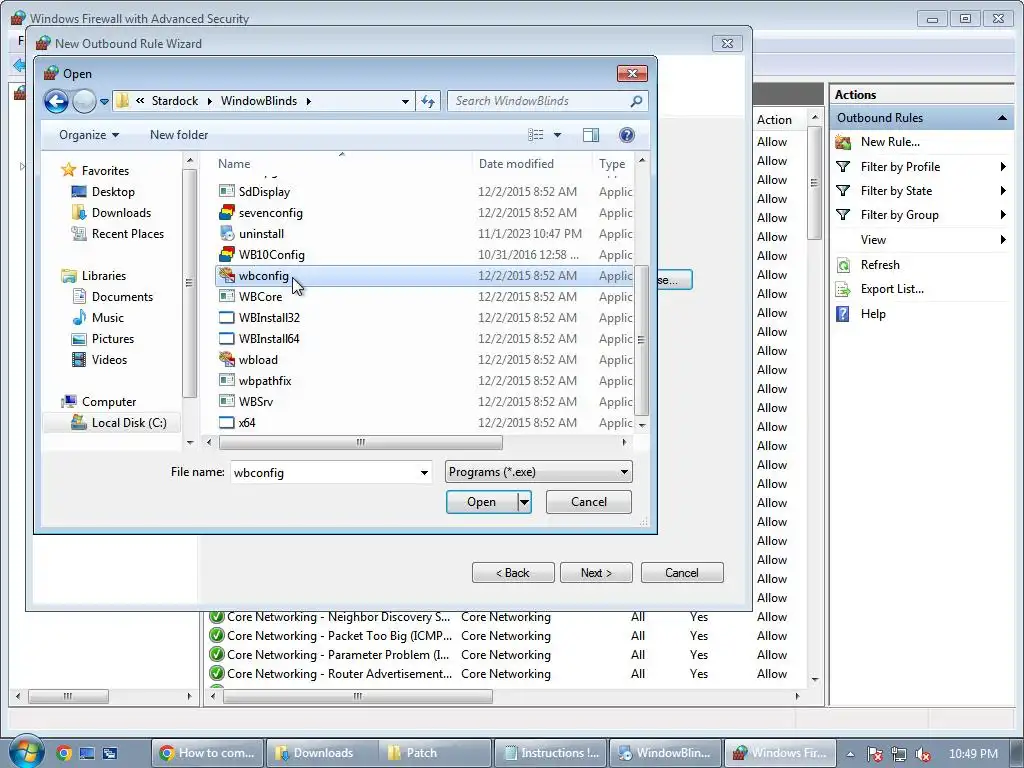The width and height of the screenshot is (1024, 768).
Task: Select the wbconfig file icon
Action: click(x=227, y=275)
